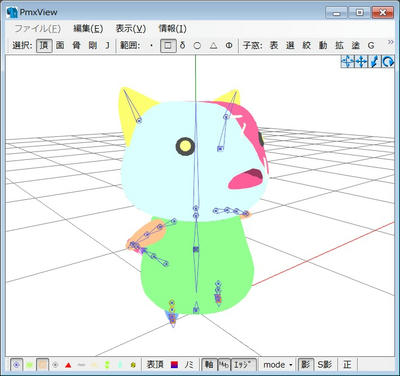The width and height of the screenshot is (400, 376).
Task: Select the circle range selection tool
Action: pyautogui.click(x=197, y=45)
